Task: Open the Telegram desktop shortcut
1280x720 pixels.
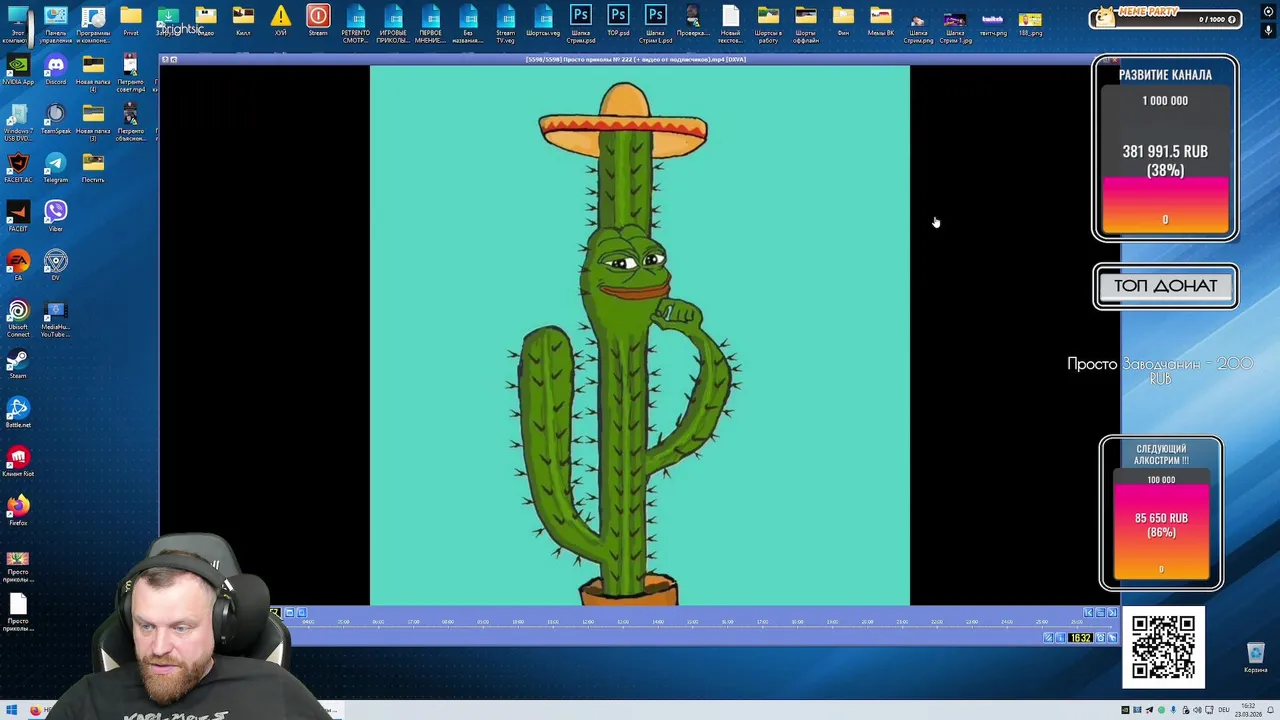Action: (x=56, y=167)
